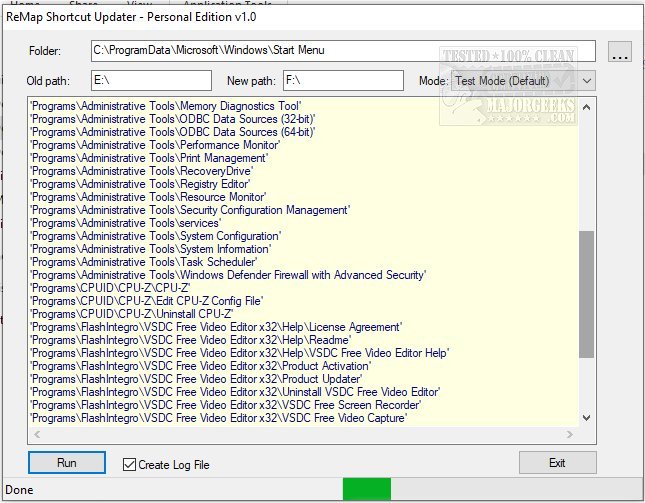Click into the New path field
This screenshot has width=645, height=503.
pyautogui.click(x=343, y=80)
